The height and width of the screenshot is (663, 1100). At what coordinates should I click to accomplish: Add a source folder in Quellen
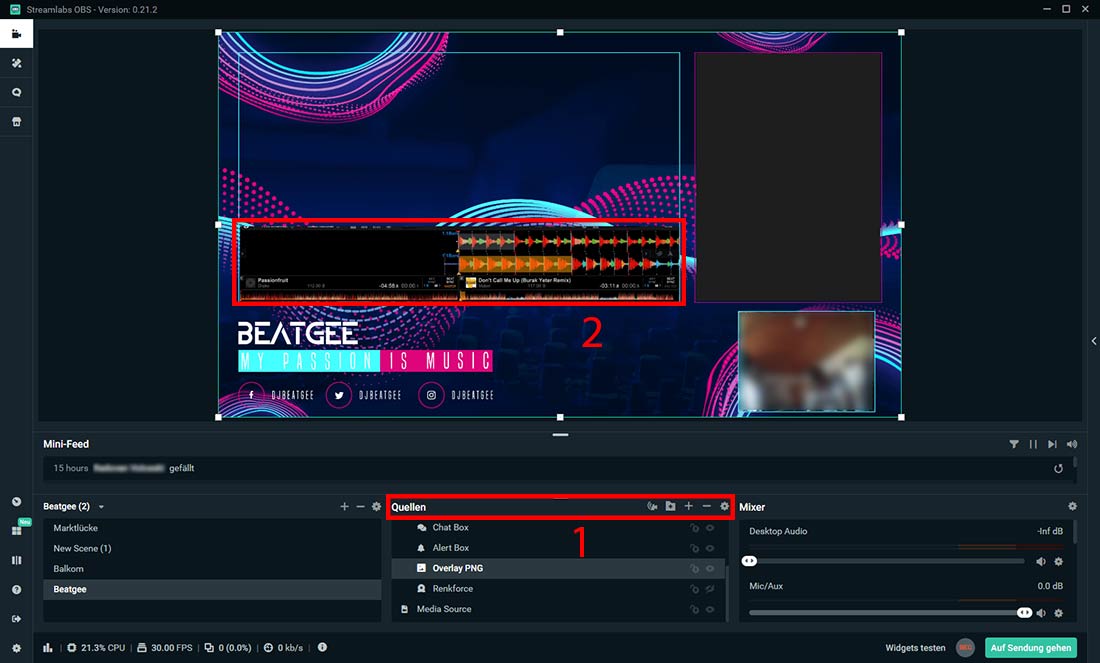(x=671, y=506)
